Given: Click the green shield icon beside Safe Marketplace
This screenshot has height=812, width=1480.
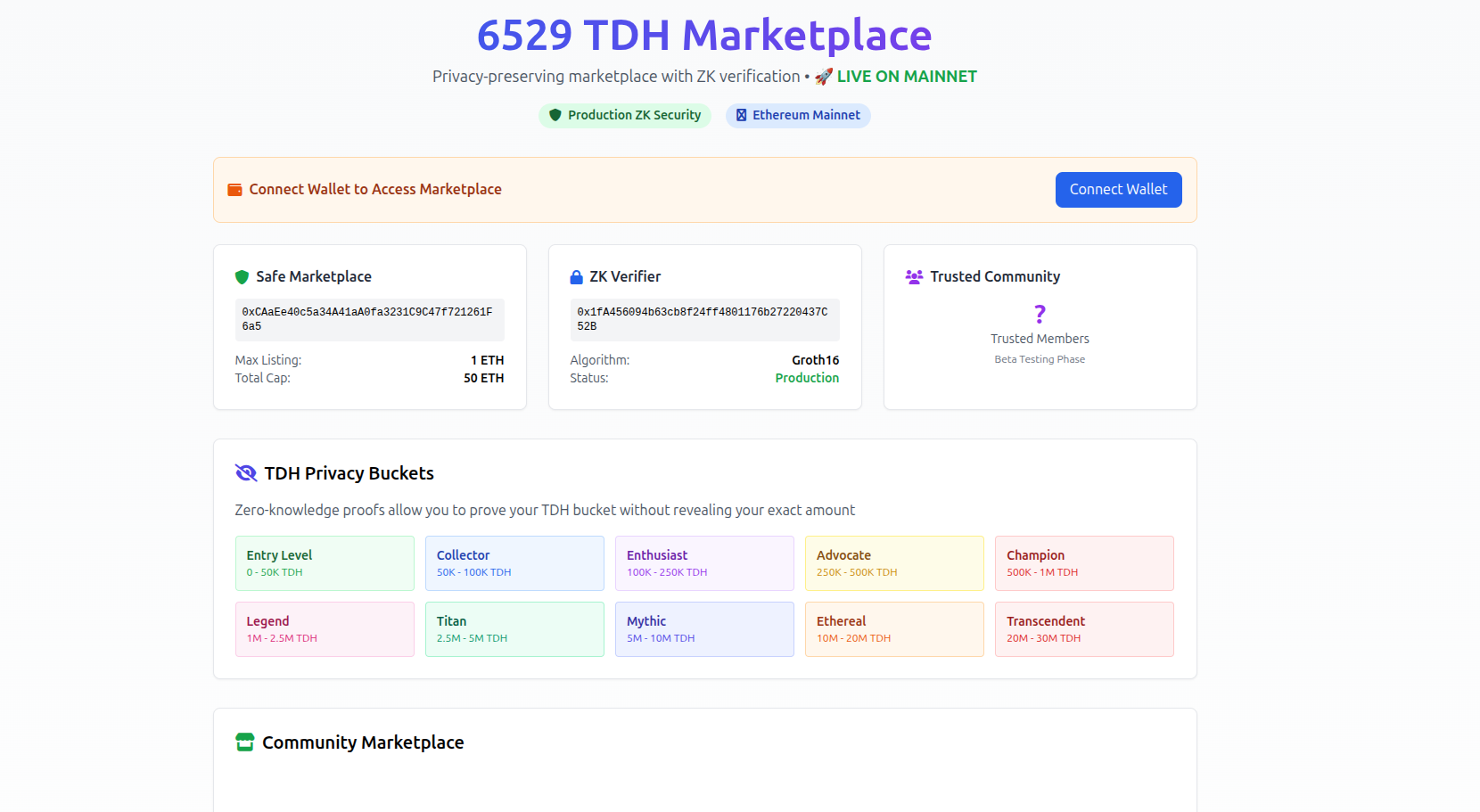Looking at the screenshot, I should [x=242, y=277].
